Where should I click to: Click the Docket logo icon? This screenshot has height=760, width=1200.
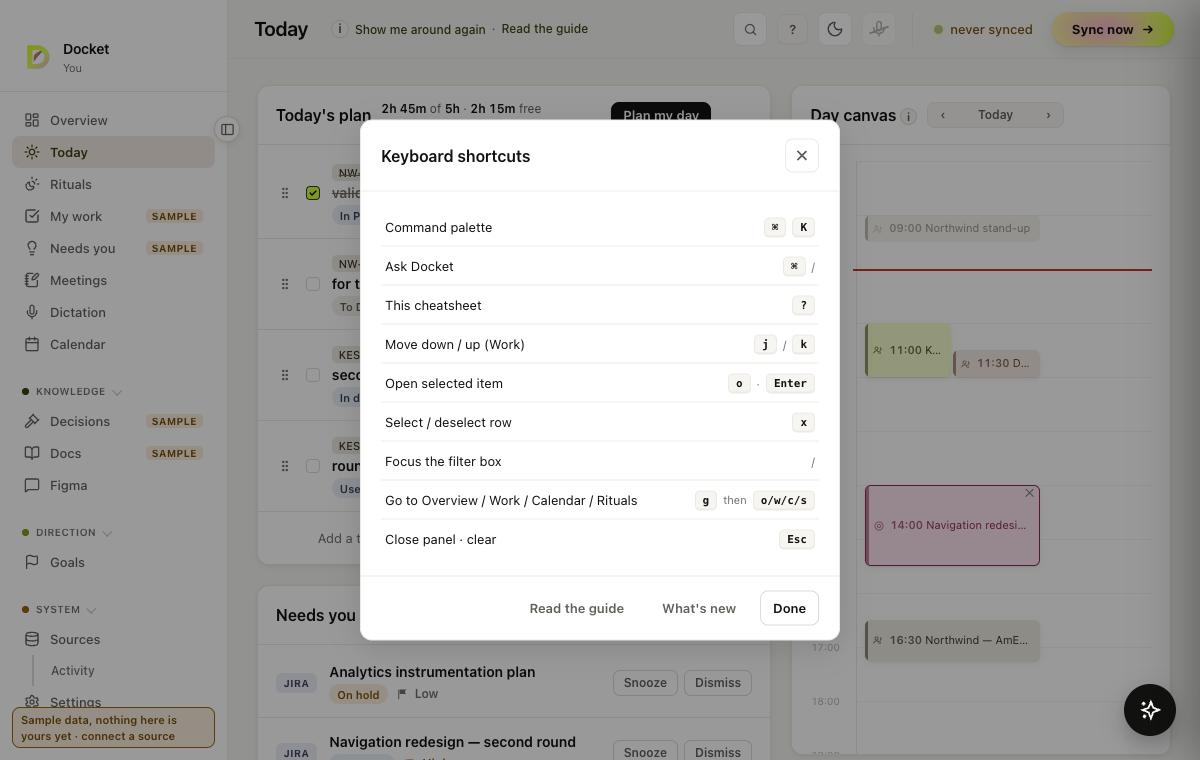[x=38, y=57]
